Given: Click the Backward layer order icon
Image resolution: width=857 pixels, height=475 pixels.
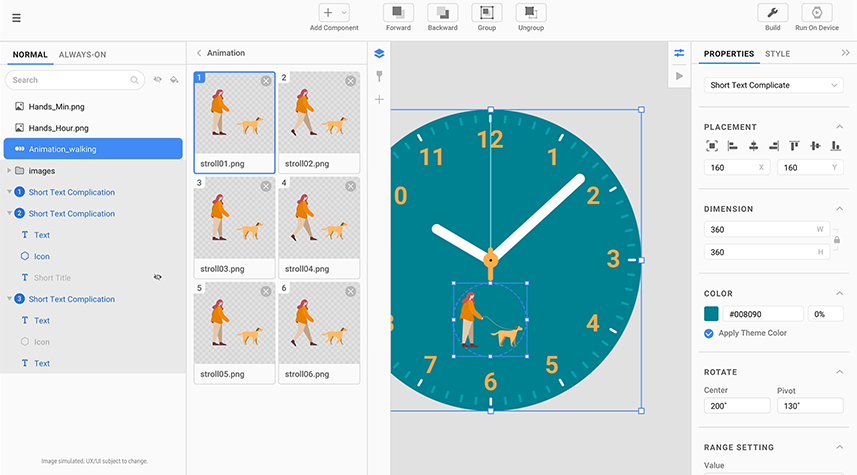Looking at the screenshot, I should (442, 13).
